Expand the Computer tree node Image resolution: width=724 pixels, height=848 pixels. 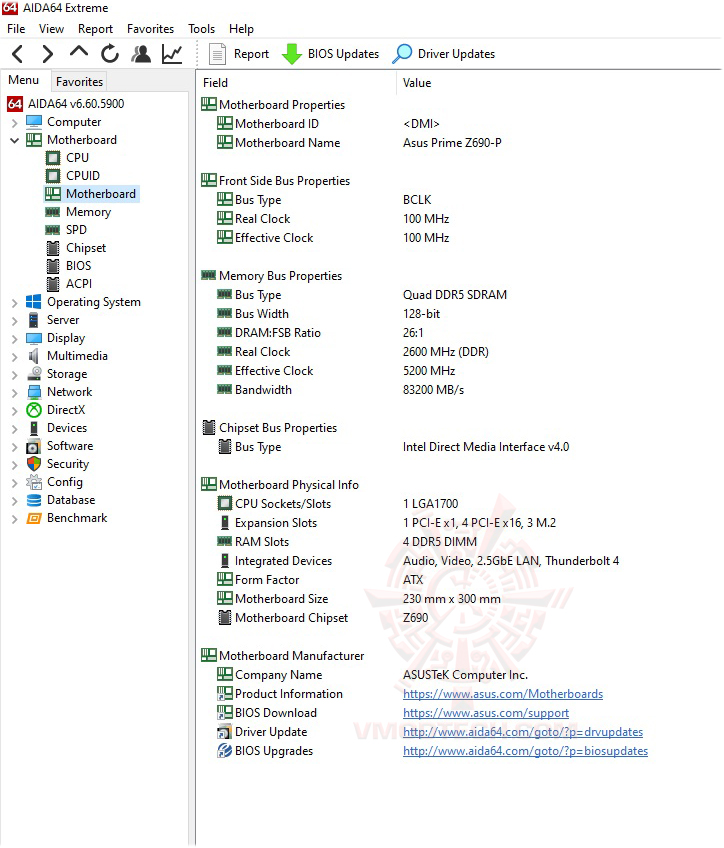pos(15,123)
